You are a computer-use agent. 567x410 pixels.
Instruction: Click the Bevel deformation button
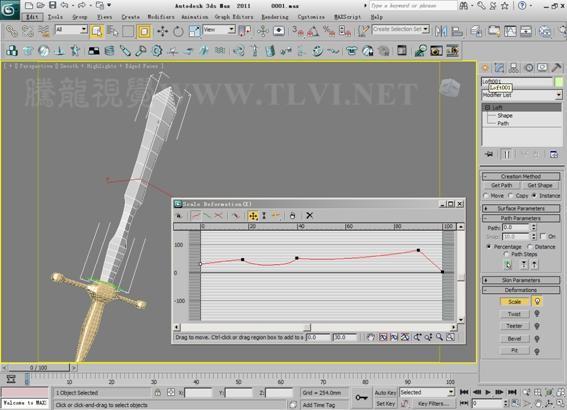514,339
